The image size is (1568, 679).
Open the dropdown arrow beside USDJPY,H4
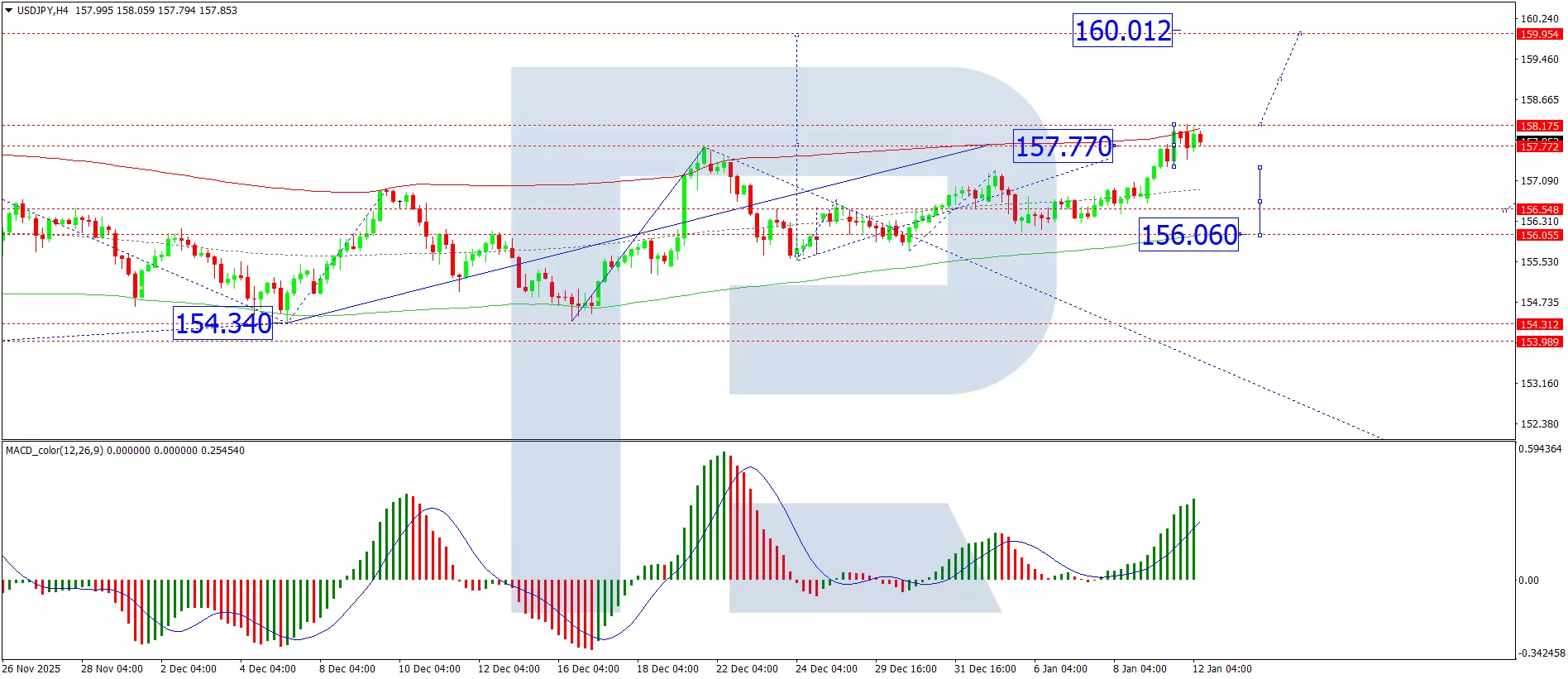coord(9,11)
